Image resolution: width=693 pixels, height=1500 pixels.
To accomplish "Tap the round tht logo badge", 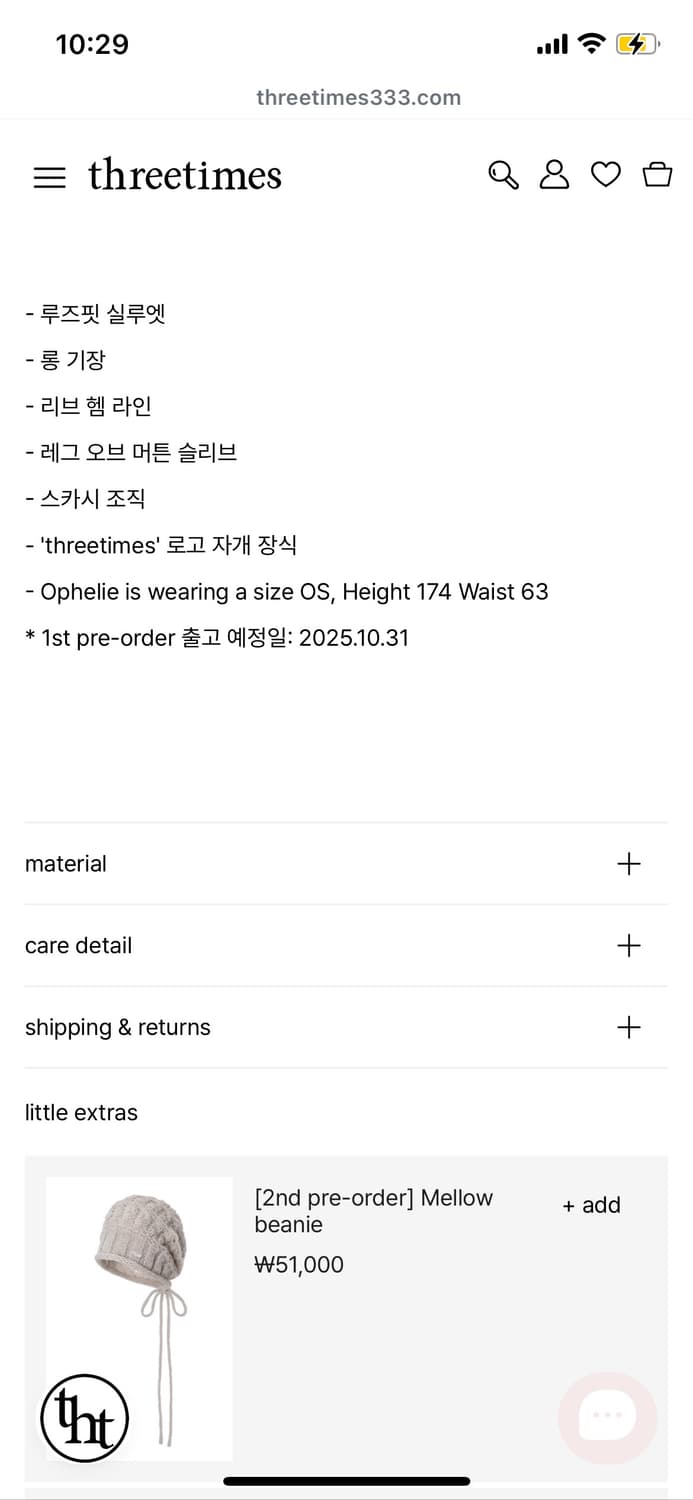I will pos(85,1418).
